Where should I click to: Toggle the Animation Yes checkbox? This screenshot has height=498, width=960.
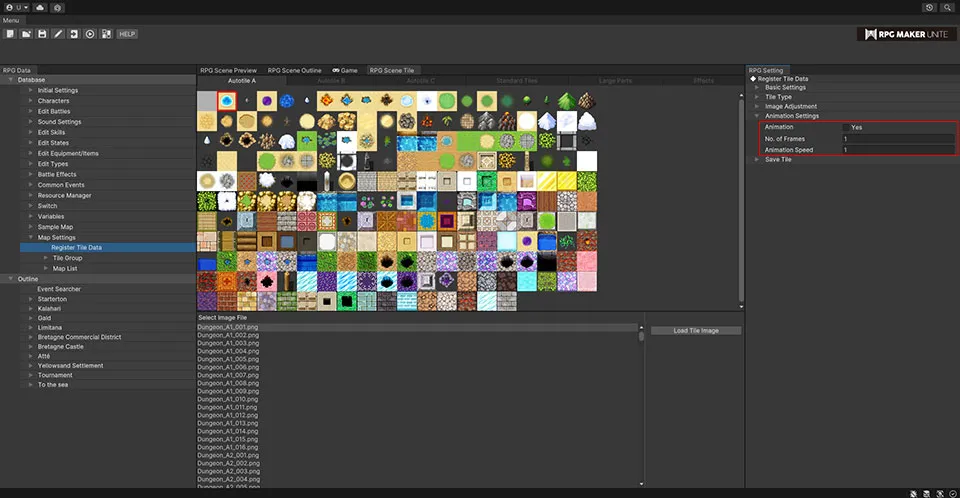point(846,127)
